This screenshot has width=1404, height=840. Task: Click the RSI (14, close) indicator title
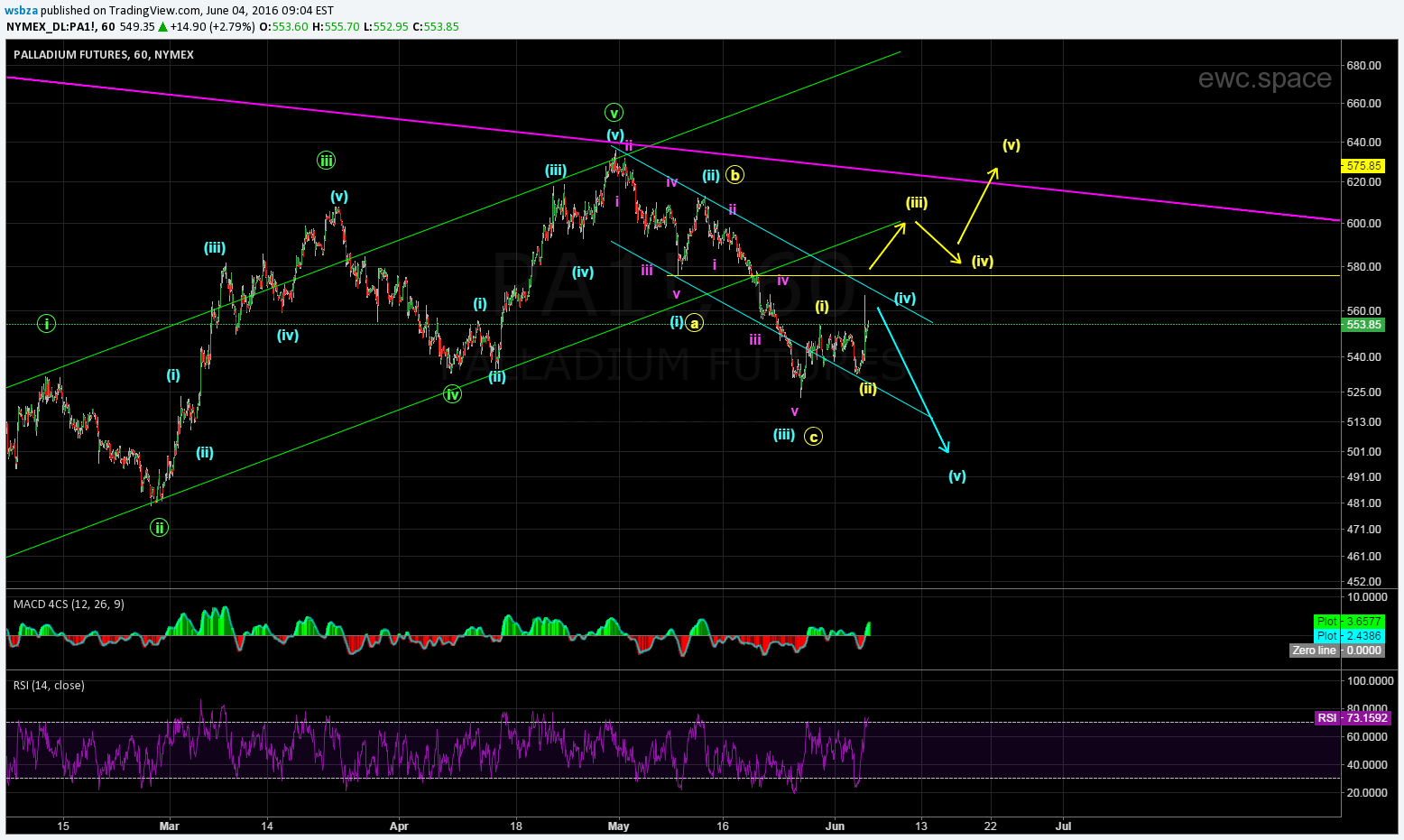49,686
